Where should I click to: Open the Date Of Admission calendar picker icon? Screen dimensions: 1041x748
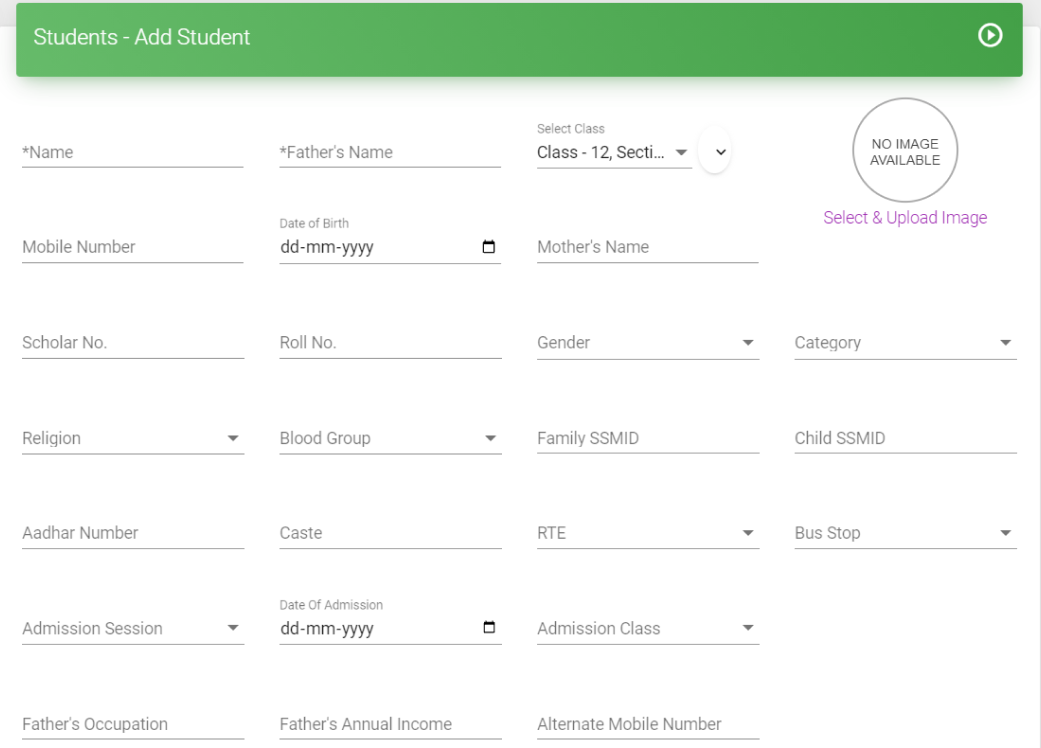coord(489,627)
